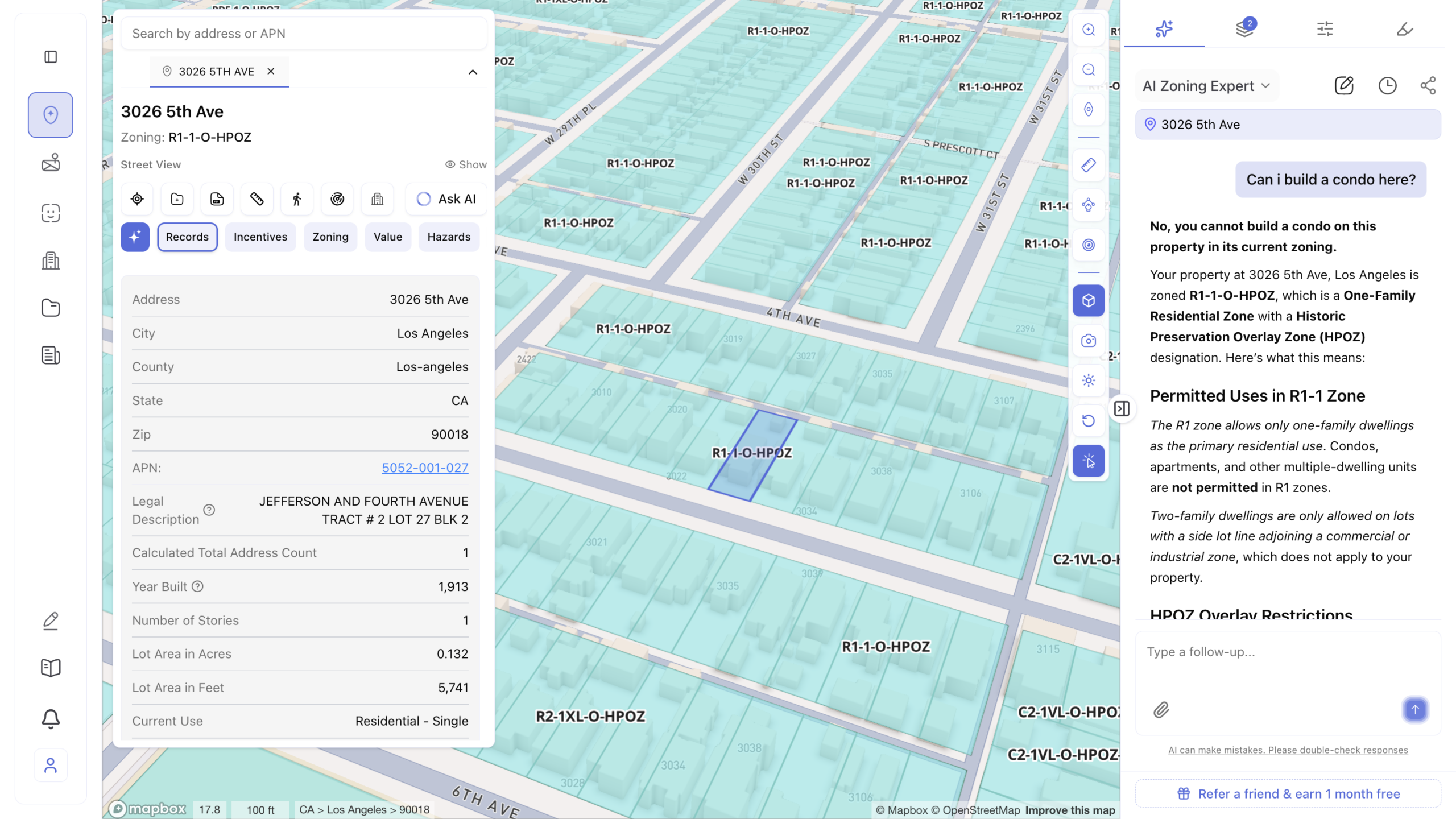
Task: Take a map screenshot with camera icon
Action: pos(1088,341)
